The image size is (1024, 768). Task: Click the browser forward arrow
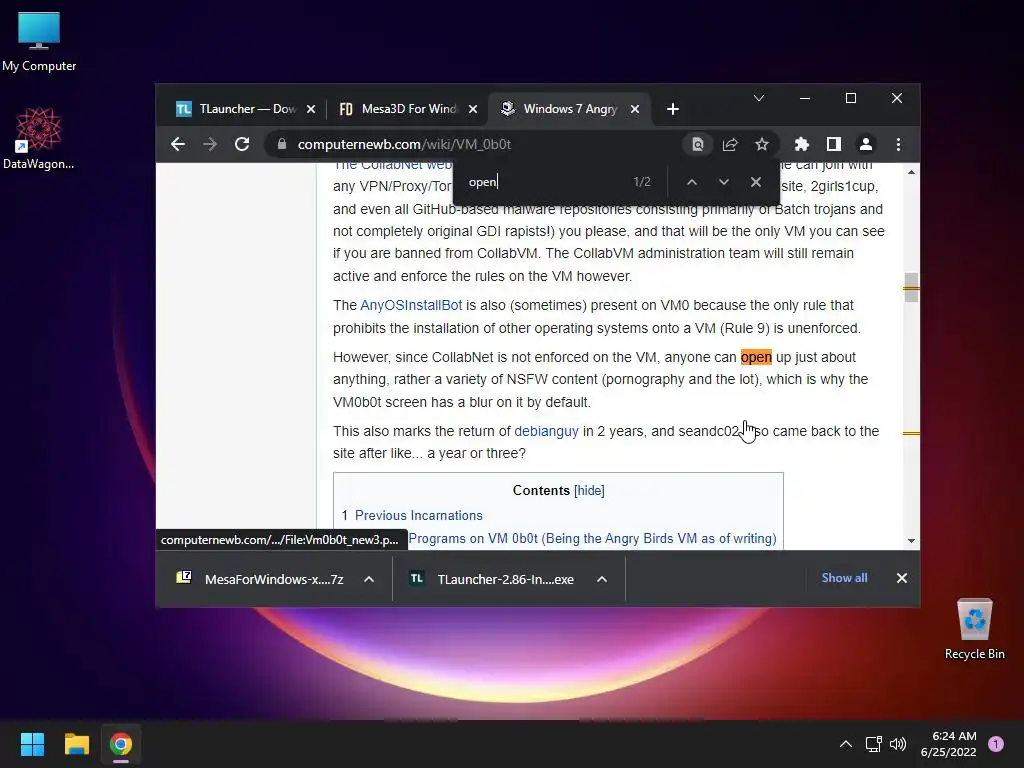pyautogui.click(x=210, y=144)
